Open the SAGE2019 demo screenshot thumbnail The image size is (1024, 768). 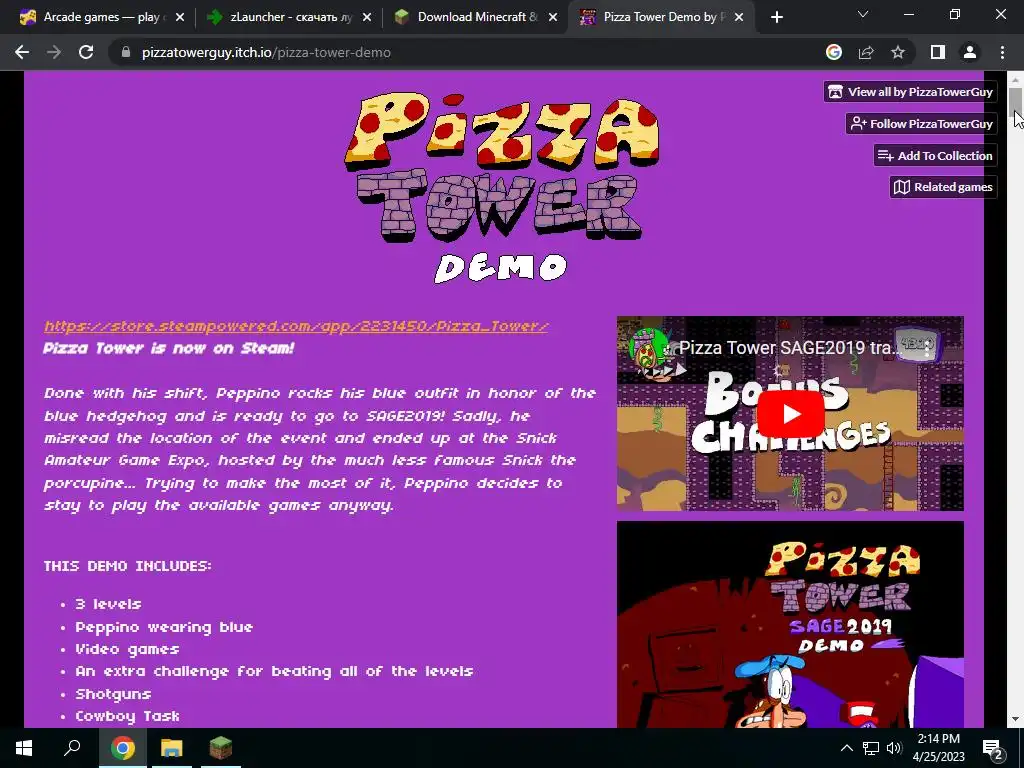coord(790,624)
